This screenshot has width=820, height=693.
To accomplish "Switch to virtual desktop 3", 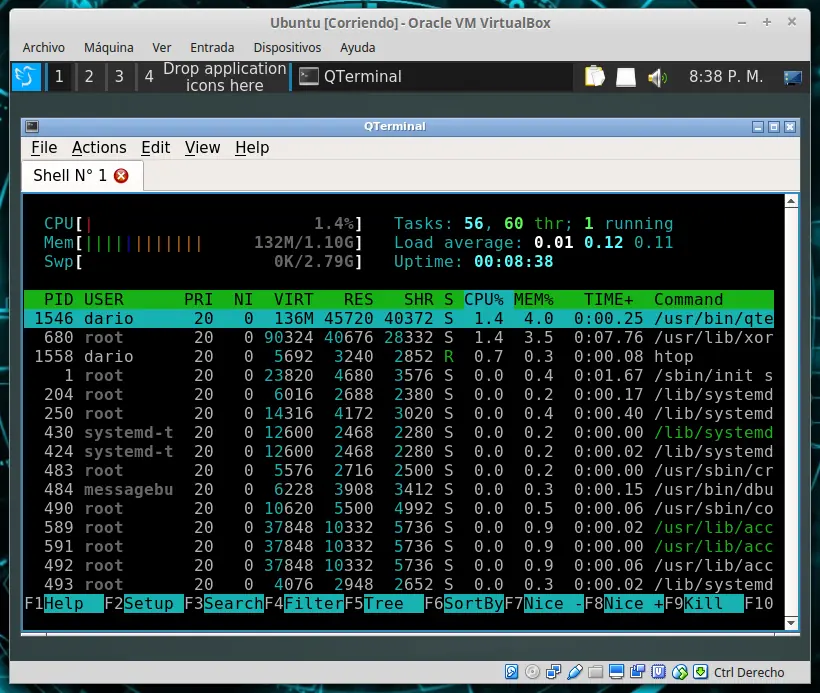I will [119, 77].
